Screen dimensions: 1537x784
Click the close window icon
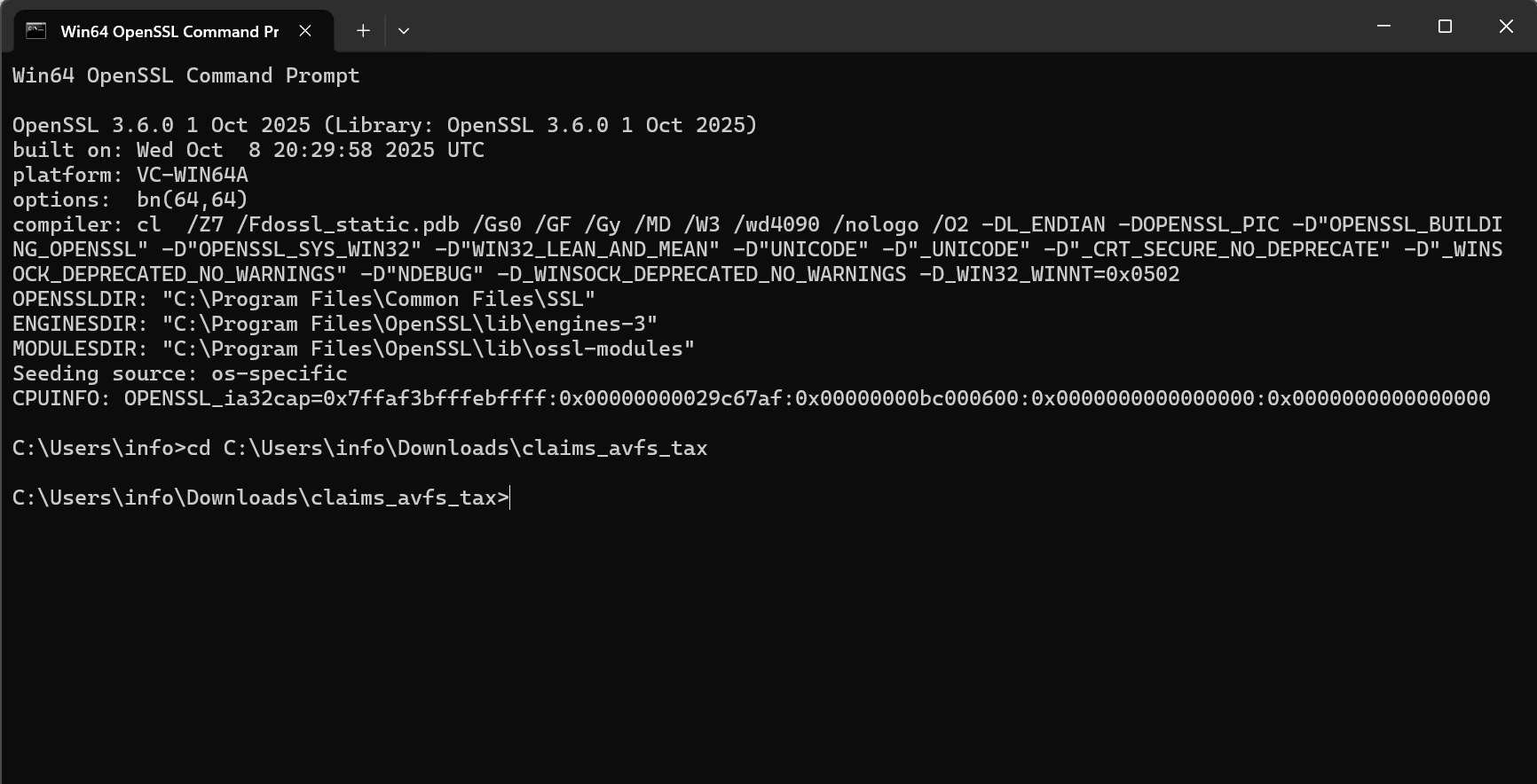pos(1506,27)
